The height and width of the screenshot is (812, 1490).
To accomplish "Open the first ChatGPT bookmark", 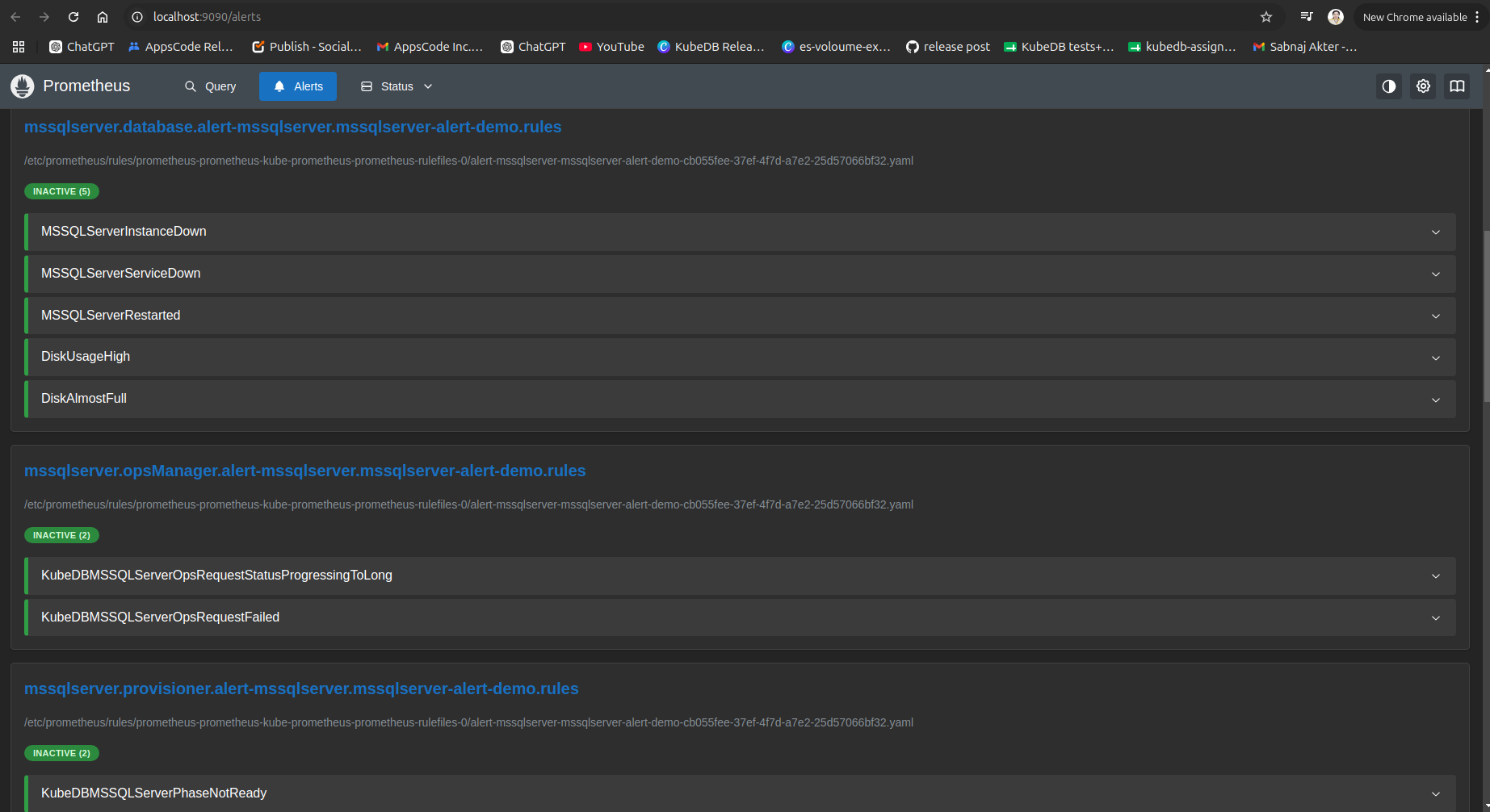I will coord(82,47).
